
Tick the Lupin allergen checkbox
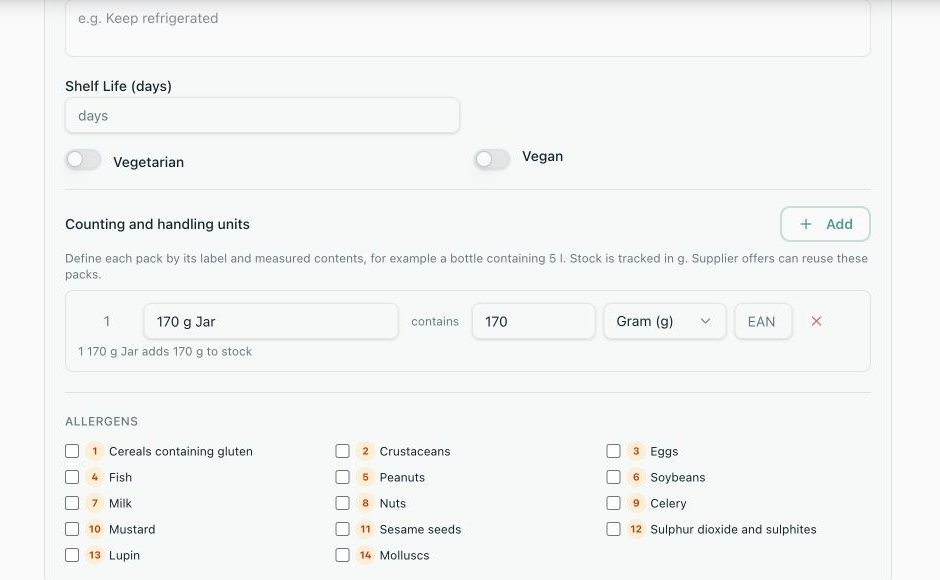pos(72,555)
